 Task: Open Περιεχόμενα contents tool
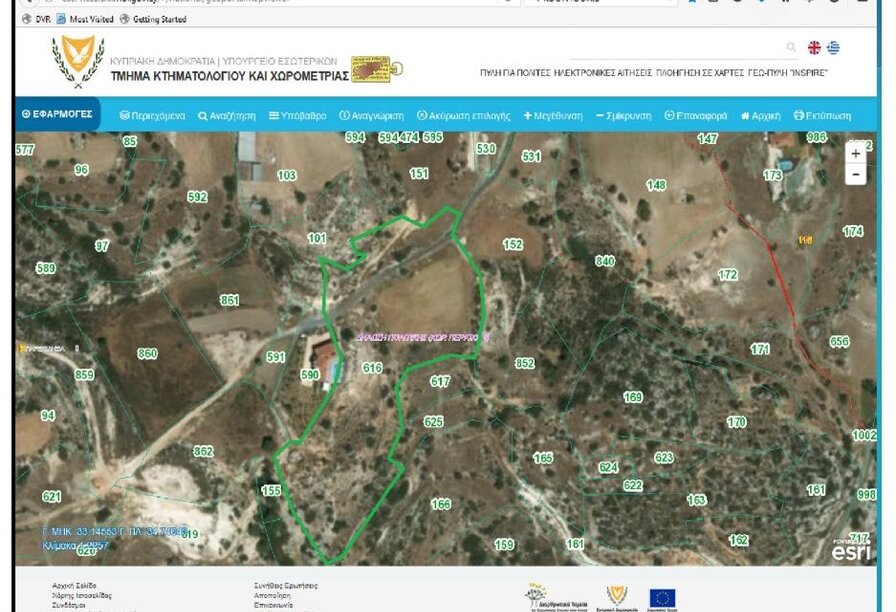(x=152, y=115)
